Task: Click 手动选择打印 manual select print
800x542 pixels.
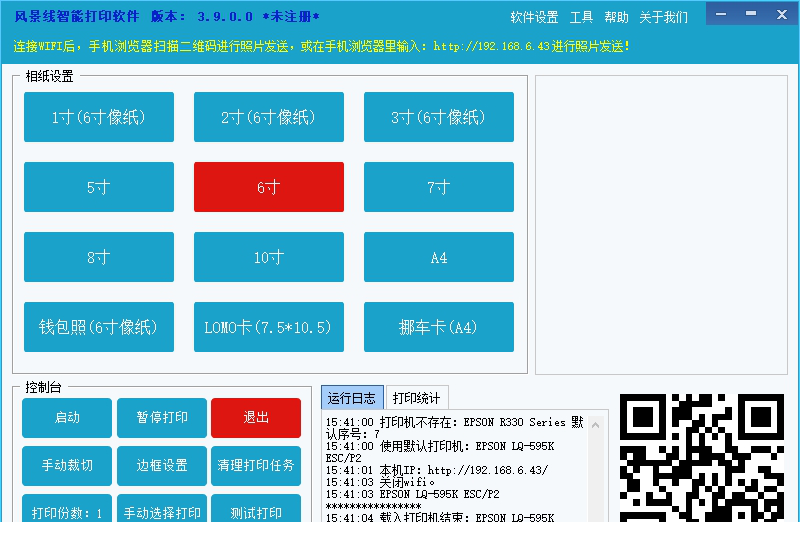Action: 162,508
